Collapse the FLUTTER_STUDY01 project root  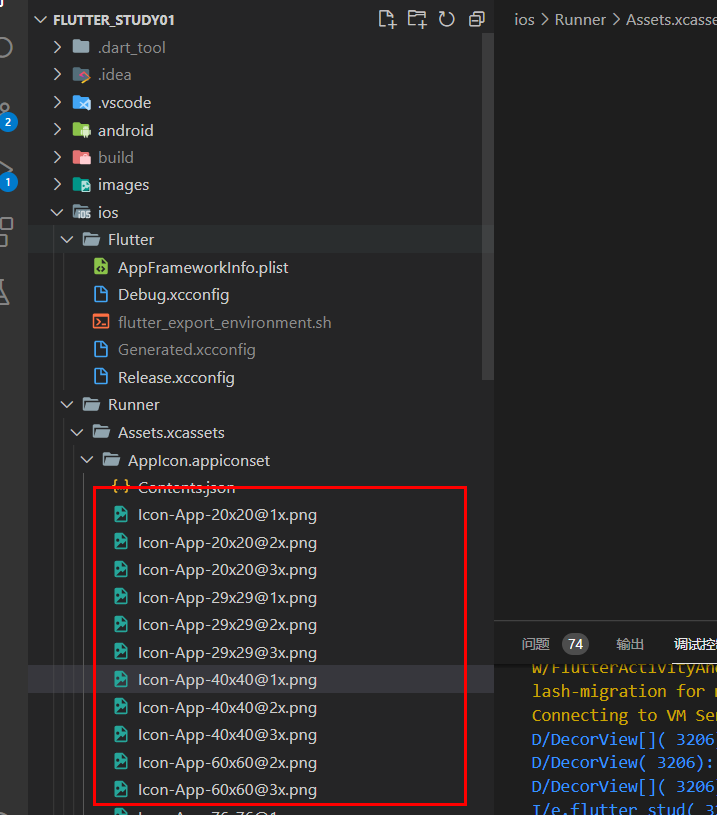pyautogui.click(x=40, y=20)
